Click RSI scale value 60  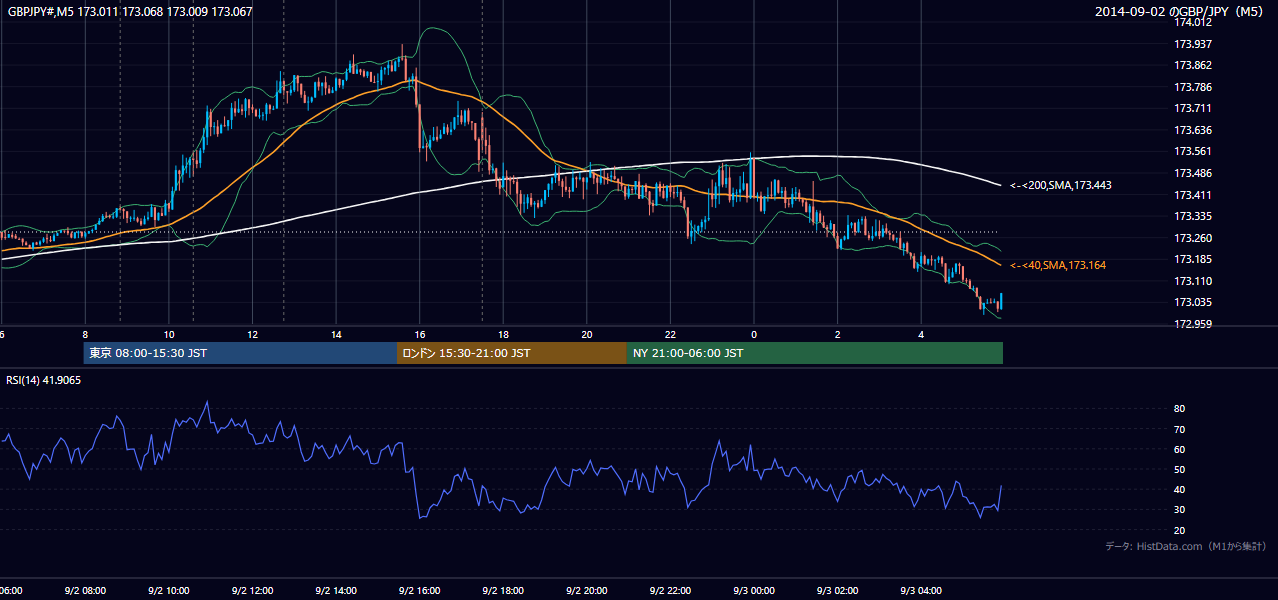coord(1179,449)
